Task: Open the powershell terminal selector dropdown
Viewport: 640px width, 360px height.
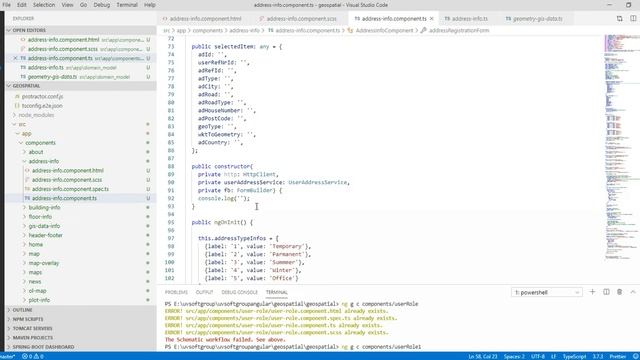Action: (x=547, y=293)
